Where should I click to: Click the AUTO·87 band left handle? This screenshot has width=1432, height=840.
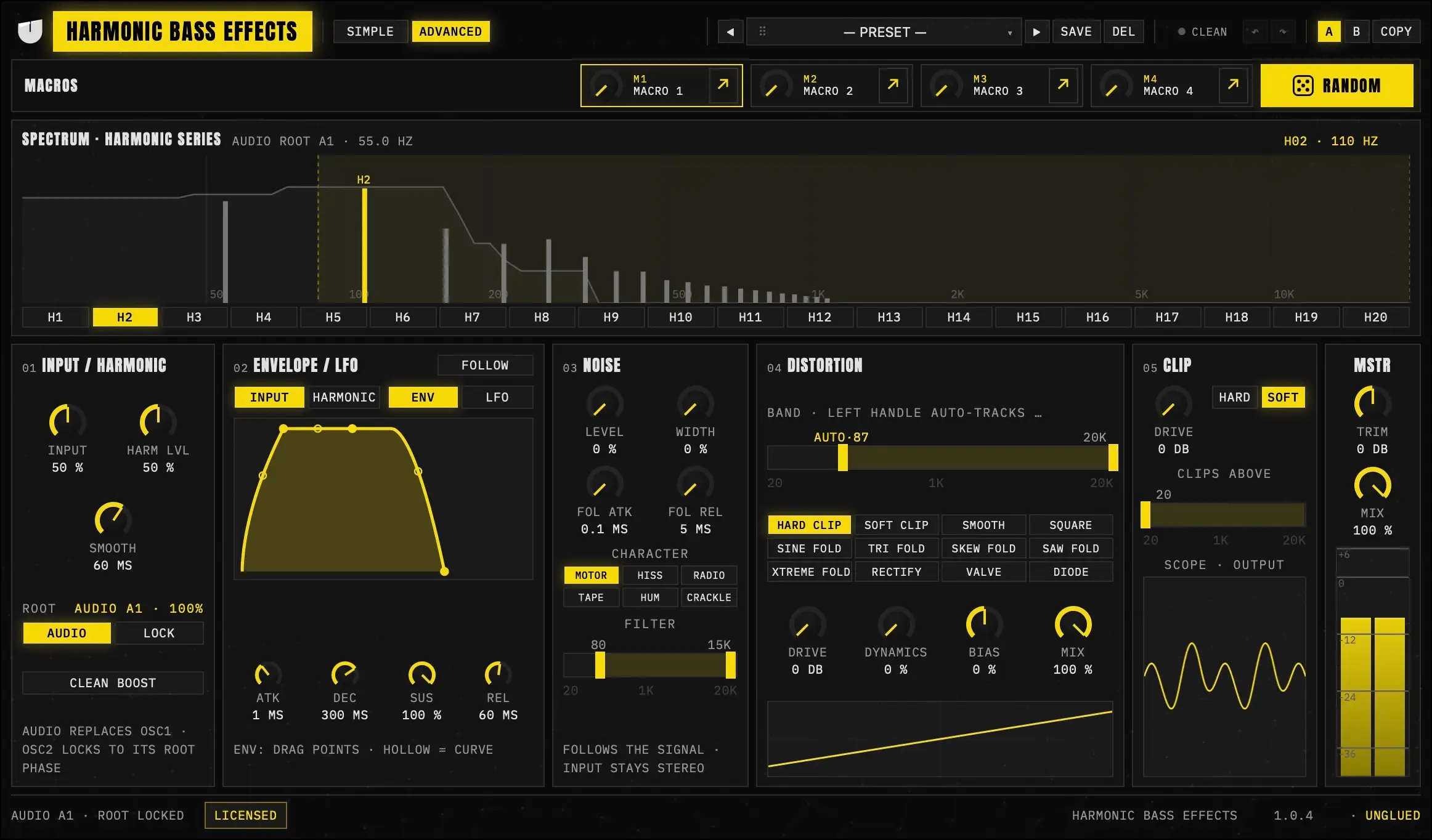(x=842, y=458)
